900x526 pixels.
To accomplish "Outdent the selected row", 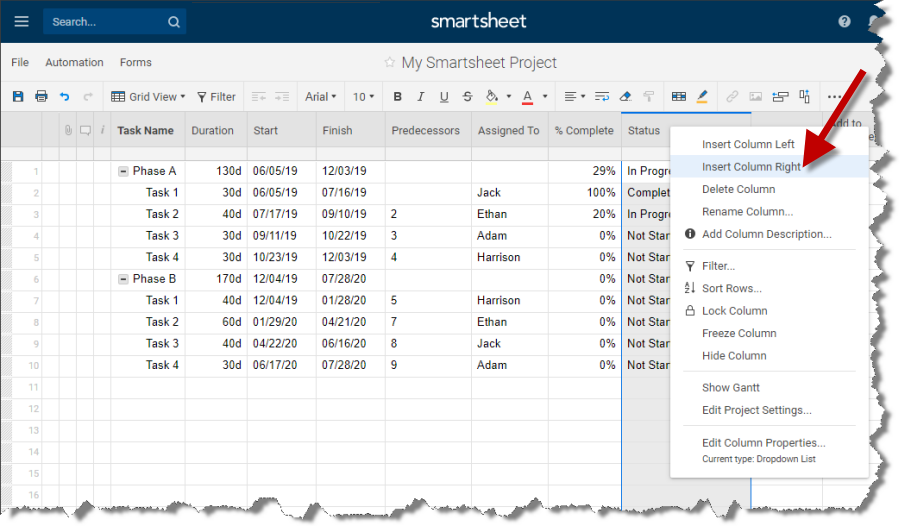I will pos(259,97).
